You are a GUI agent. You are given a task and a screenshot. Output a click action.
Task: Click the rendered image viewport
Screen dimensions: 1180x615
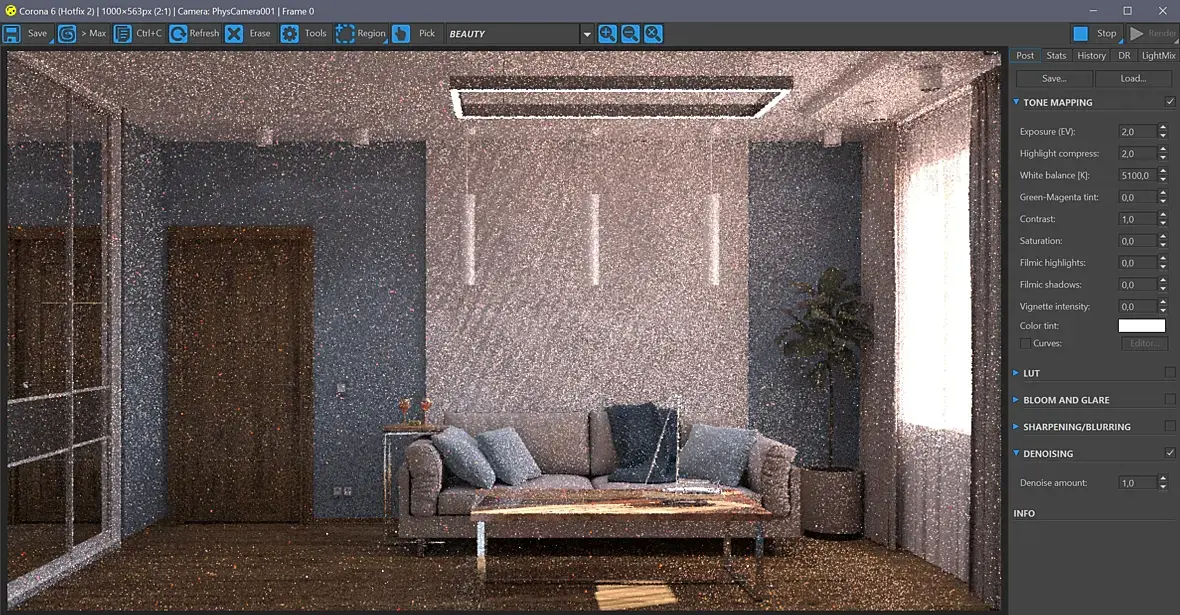(504, 330)
